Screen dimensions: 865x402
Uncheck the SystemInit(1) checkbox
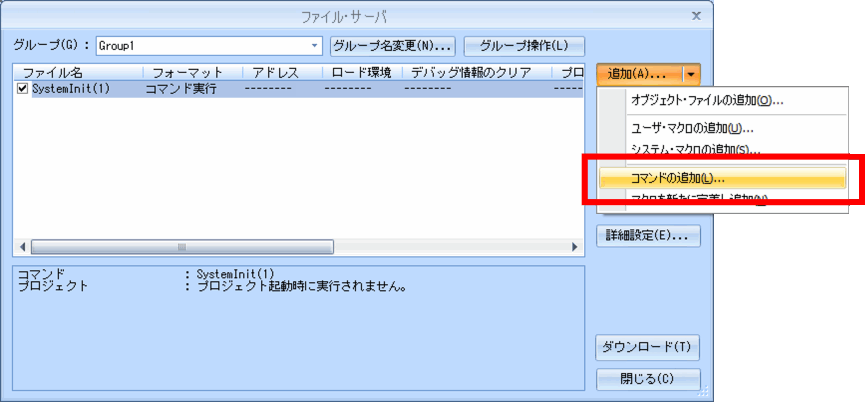tap(23, 89)
